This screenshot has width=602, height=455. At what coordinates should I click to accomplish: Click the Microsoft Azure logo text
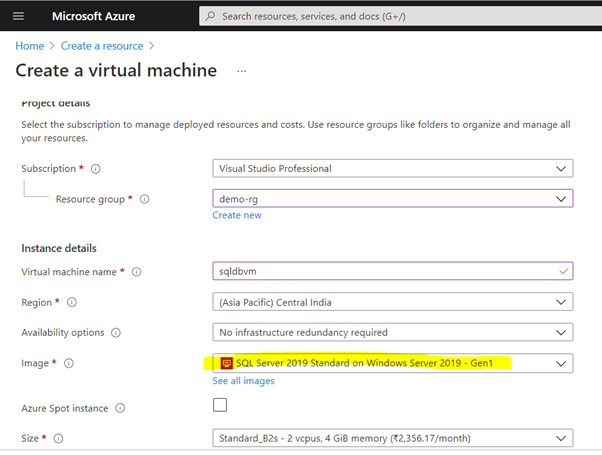coord(93,16)
